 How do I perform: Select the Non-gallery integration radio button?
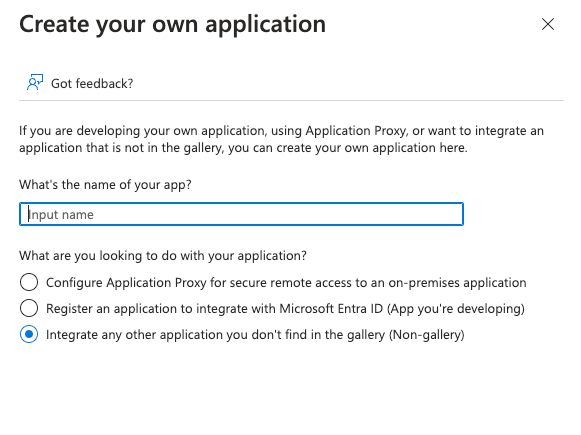(x=29, y=334)
